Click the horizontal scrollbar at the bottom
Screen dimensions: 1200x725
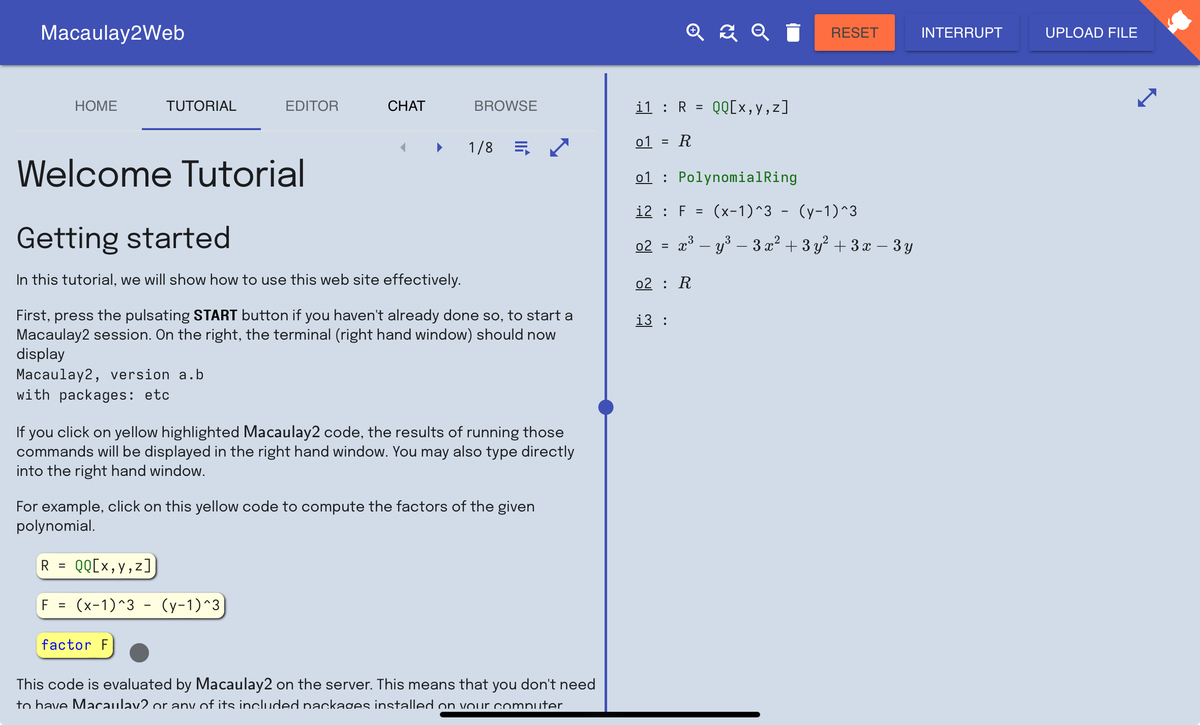(x=598, y=714)
